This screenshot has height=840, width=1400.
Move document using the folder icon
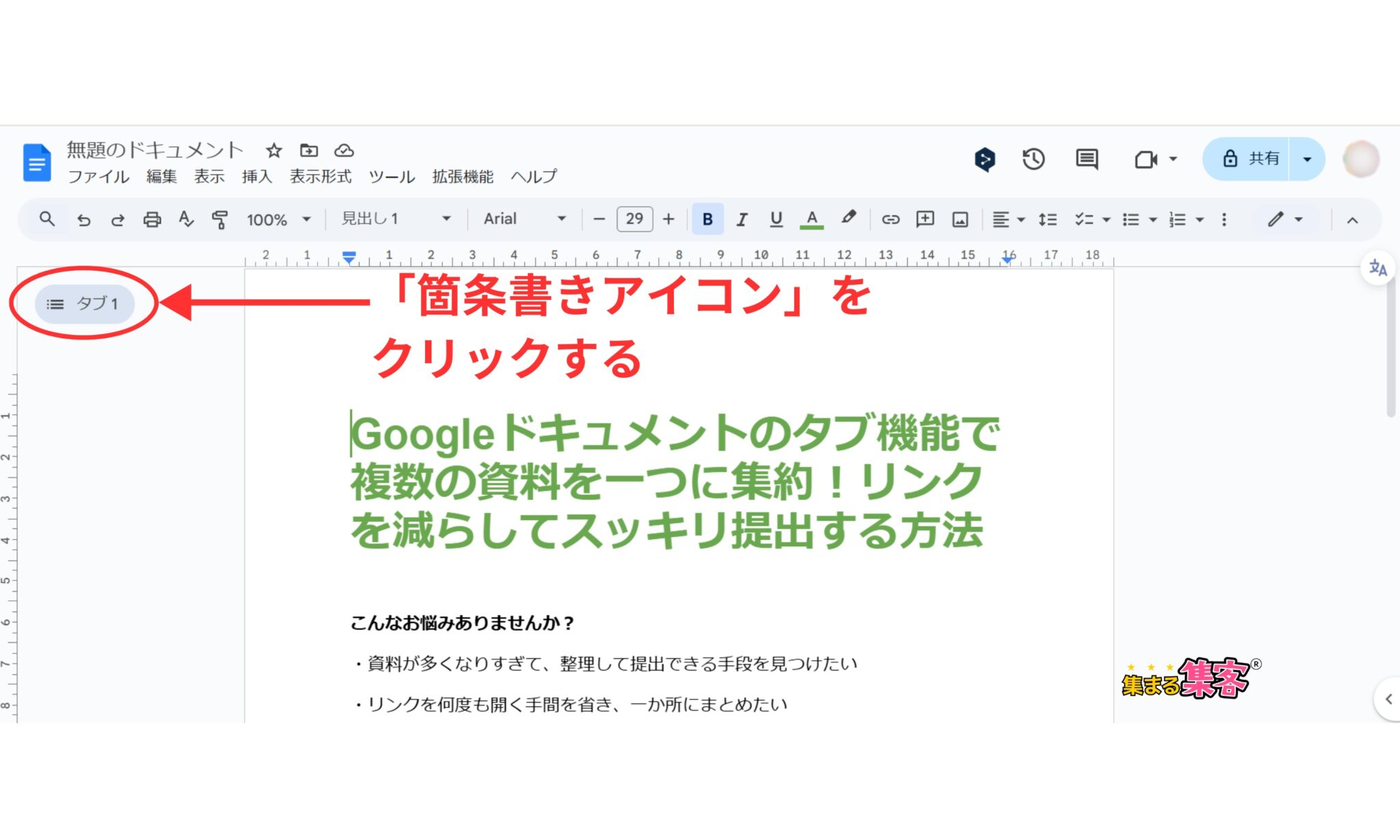[x=309, y=150]
